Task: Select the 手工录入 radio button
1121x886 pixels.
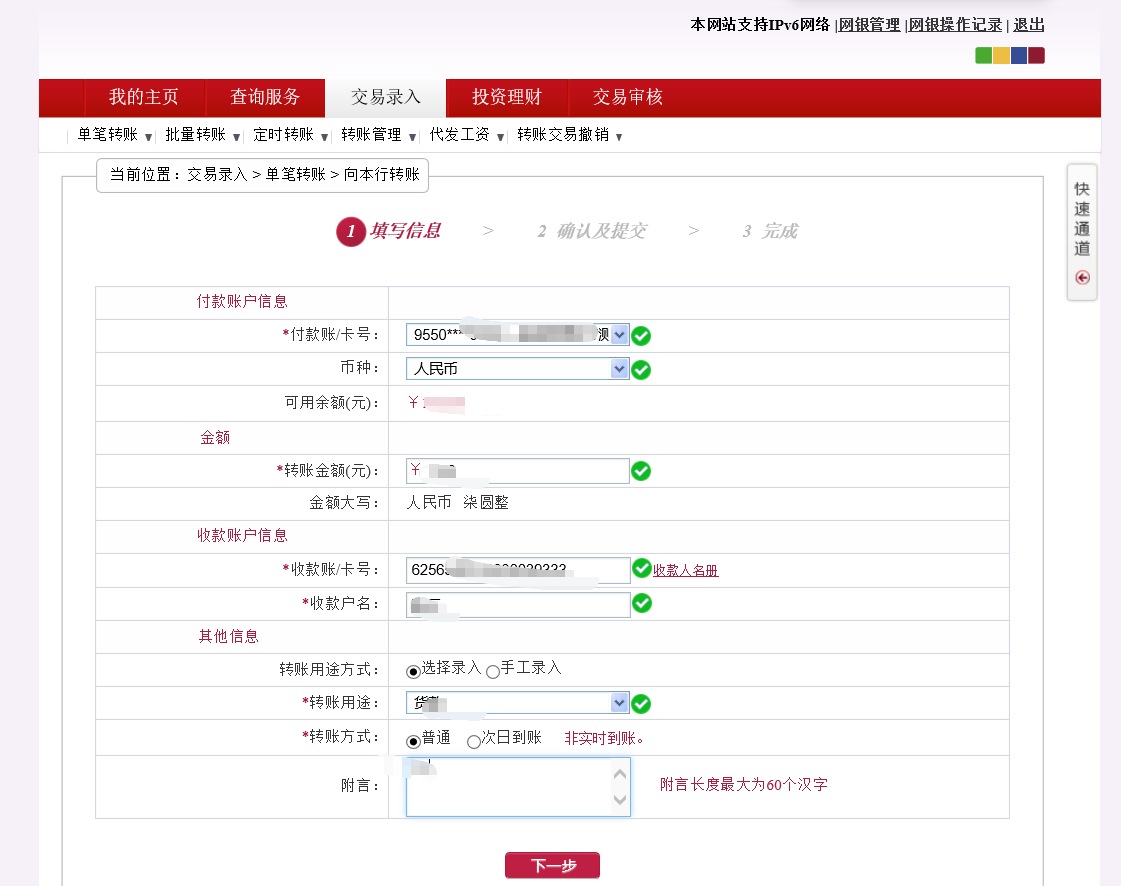Action: point(492,672)
